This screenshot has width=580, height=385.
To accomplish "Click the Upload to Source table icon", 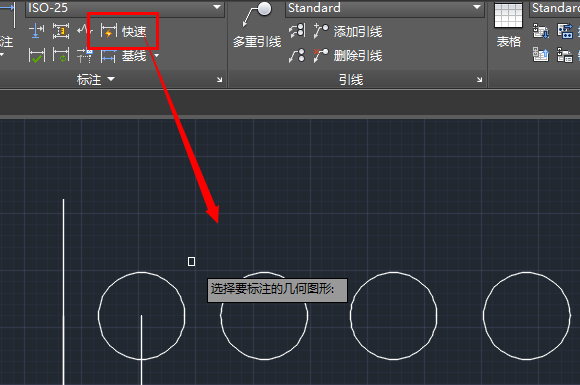I will click(540, 55).
